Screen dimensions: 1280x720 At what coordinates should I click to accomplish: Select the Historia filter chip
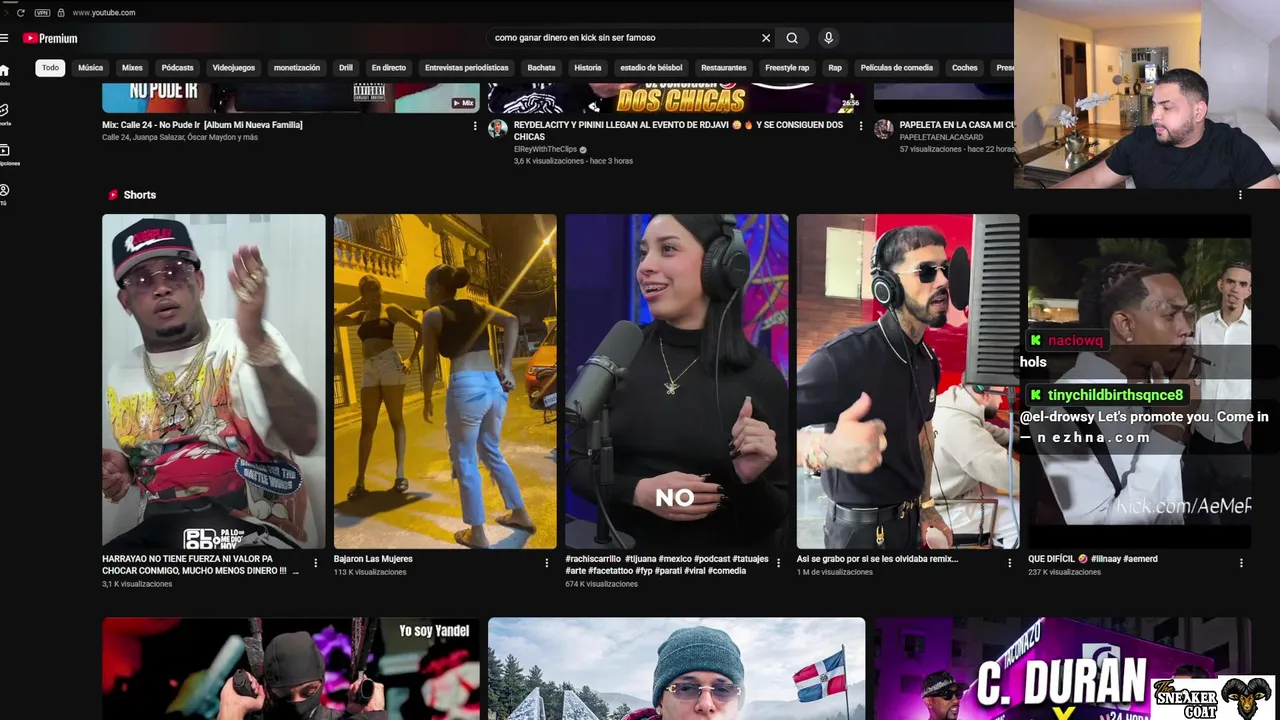click(588, 68)
